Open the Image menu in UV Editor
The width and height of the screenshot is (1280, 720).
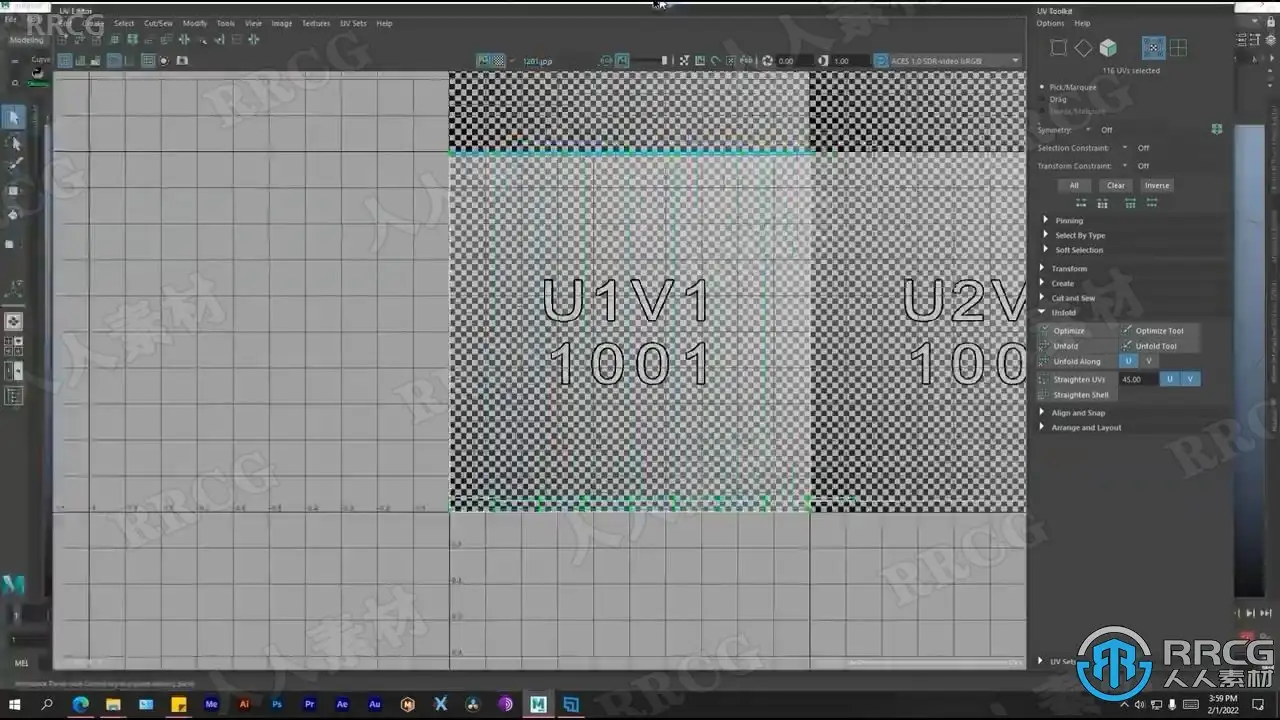[282, 23]
